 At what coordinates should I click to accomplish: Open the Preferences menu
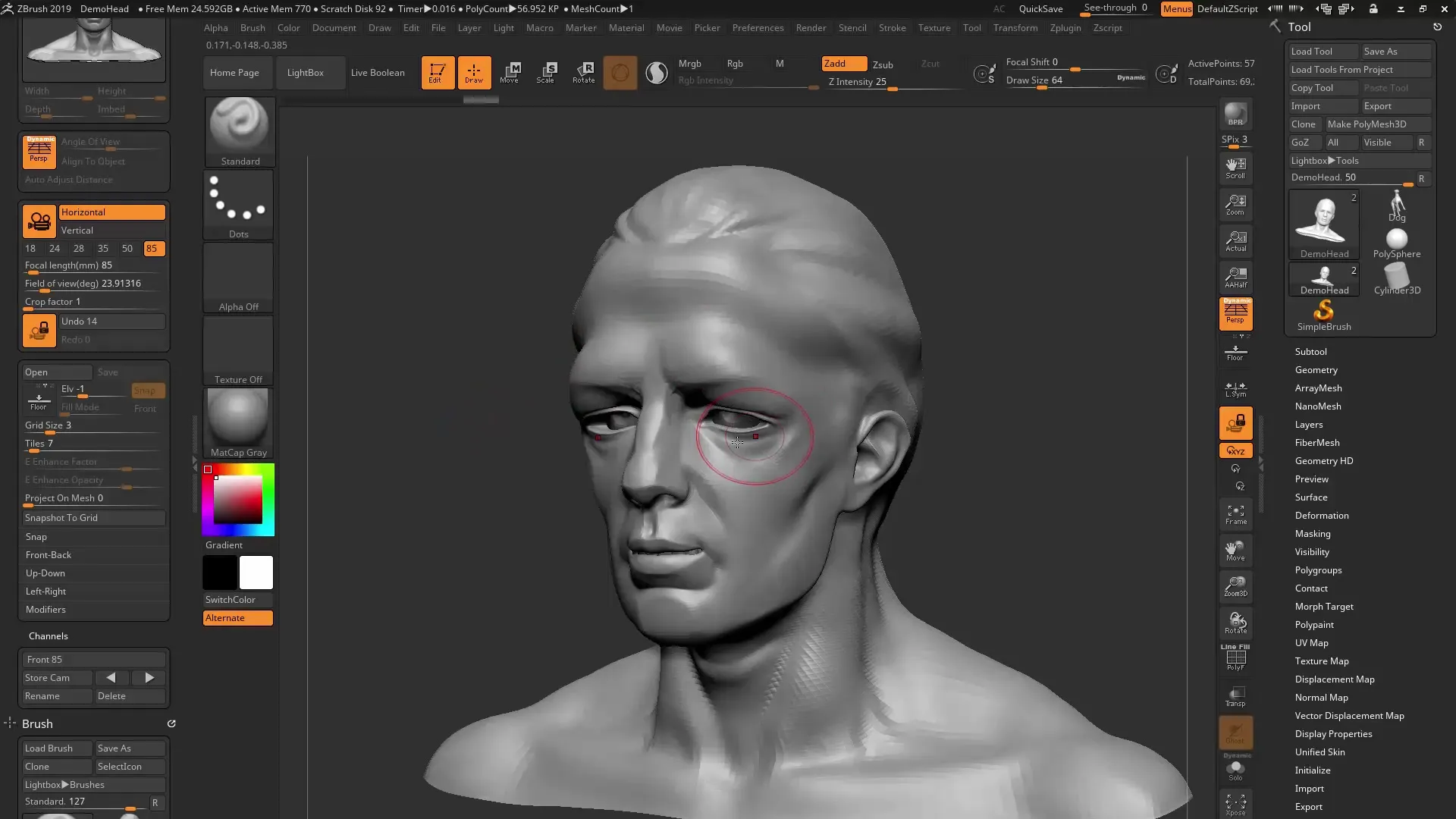(758, 28)
